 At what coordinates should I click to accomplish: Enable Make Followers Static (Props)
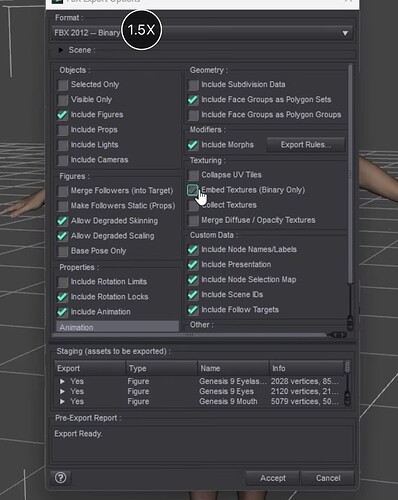tap(62, 206)
